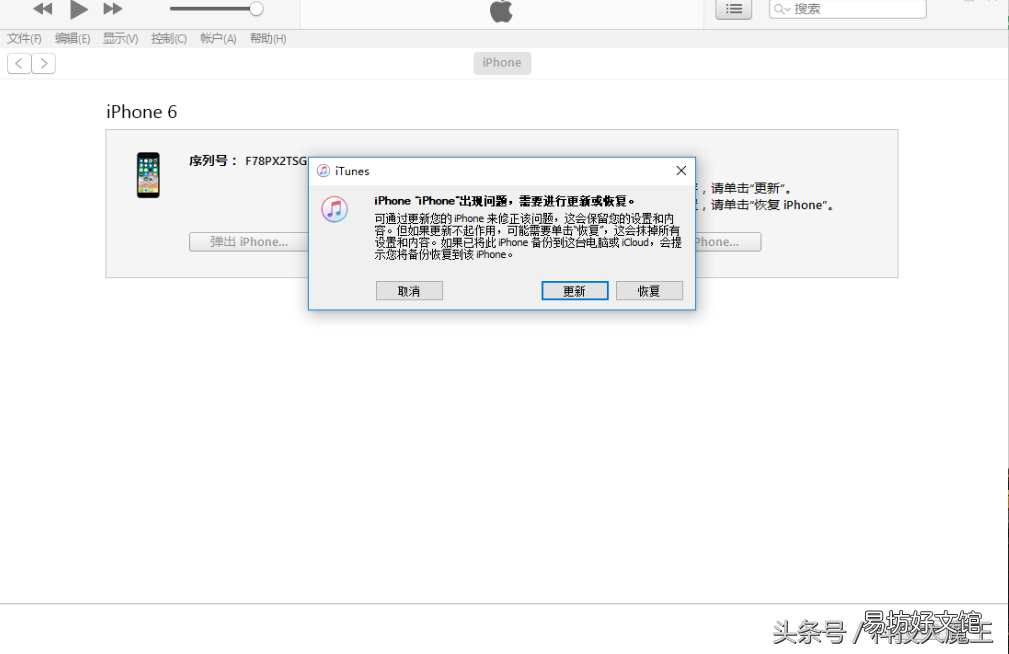Open the 编辑(E) menu

(x=72, y=39)
